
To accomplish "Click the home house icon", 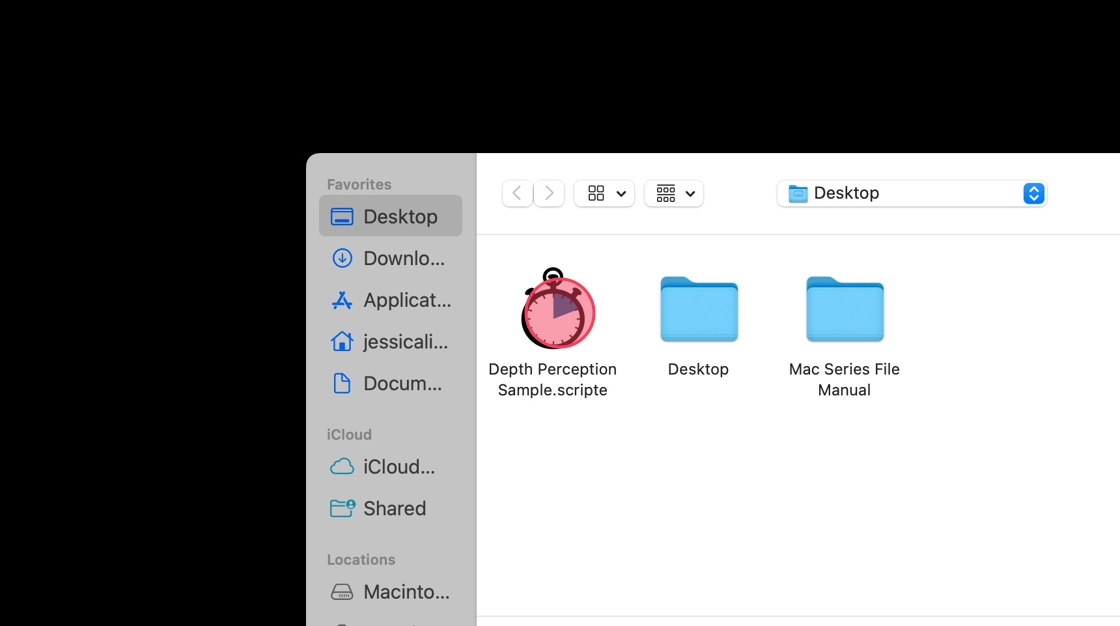I will click(x=342, y=342).
